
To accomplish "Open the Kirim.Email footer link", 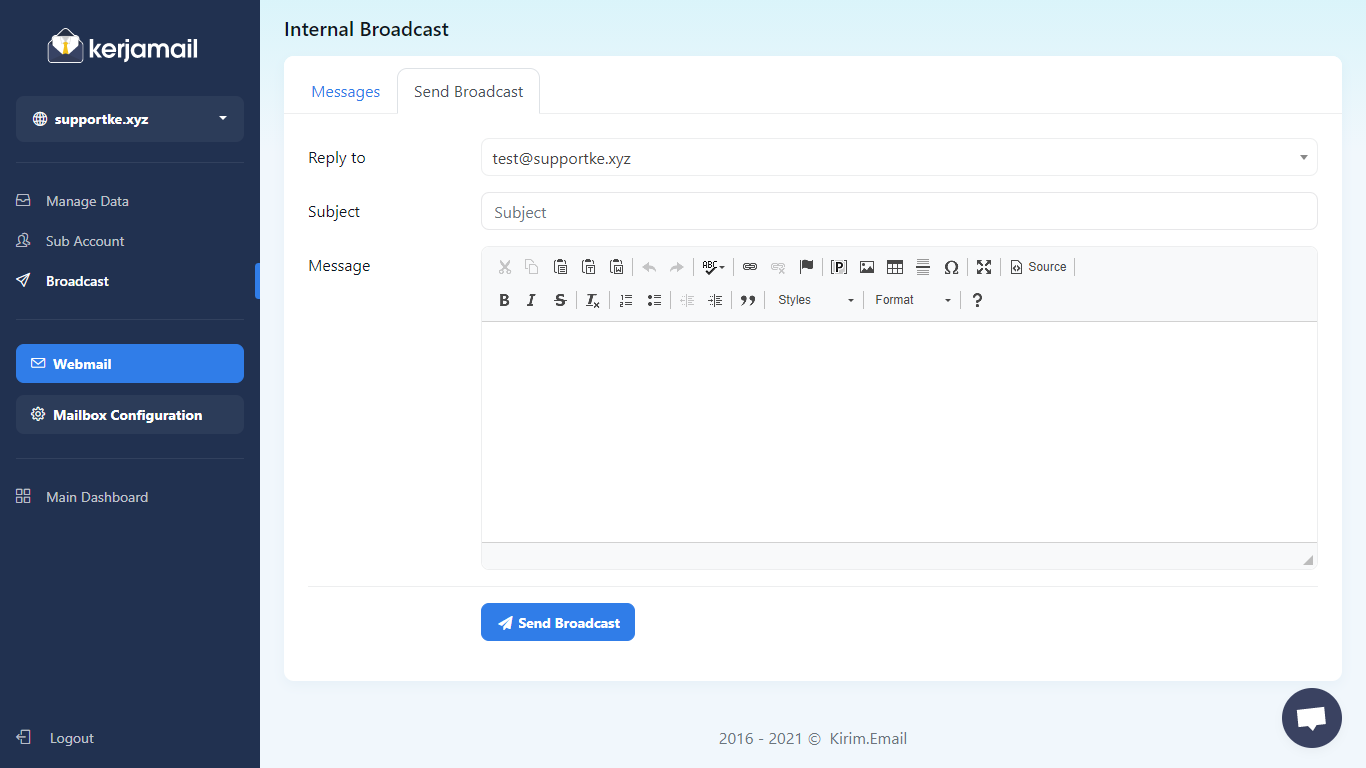I will 868,739.
